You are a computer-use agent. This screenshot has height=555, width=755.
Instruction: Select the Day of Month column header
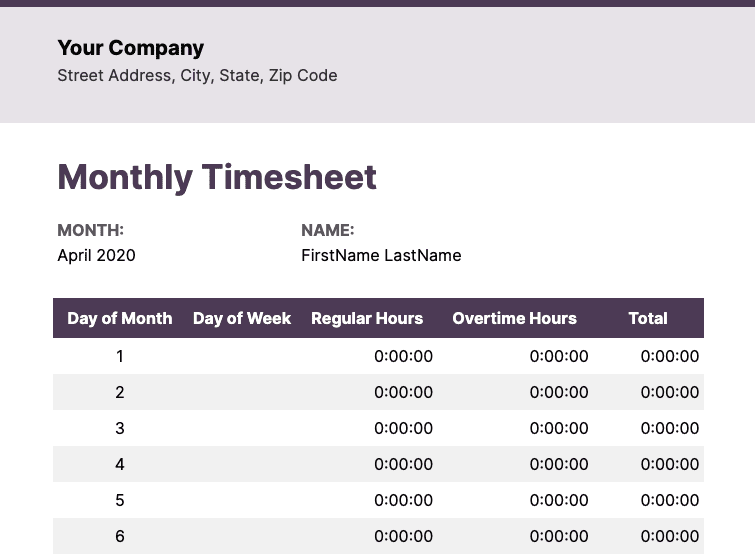(120, 318)
